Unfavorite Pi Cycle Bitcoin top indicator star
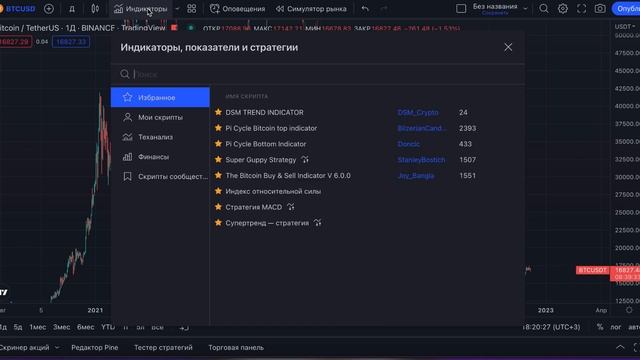Viewport: 640px width, 360px height. (x=218, y=128)
